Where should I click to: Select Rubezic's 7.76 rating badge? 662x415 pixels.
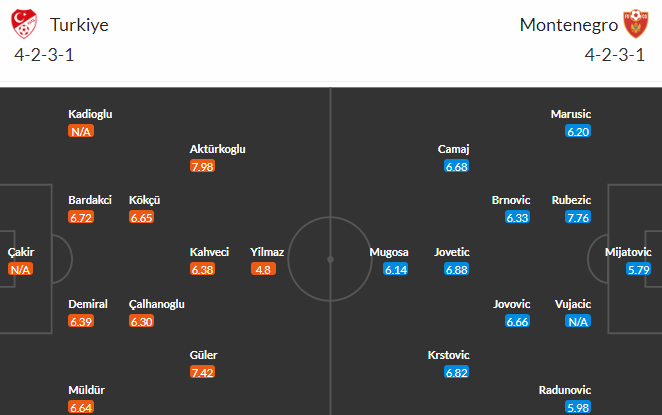578,217
